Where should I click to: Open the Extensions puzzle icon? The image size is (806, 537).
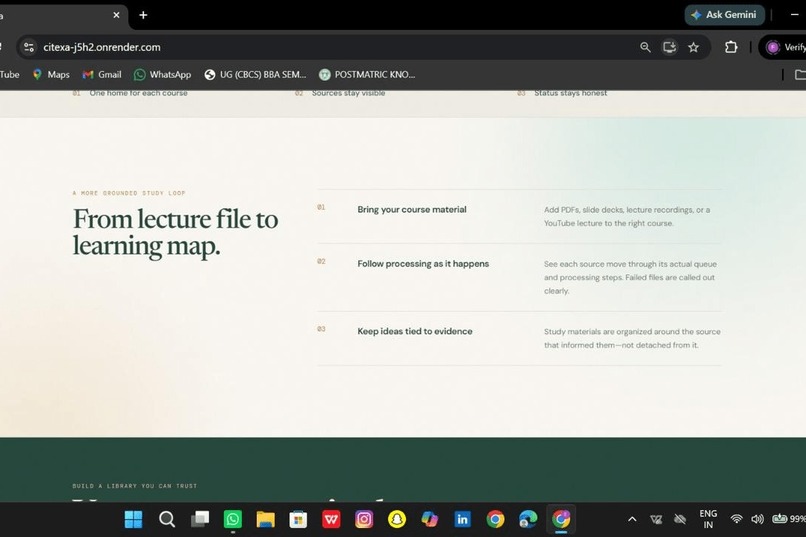[731, 47]
